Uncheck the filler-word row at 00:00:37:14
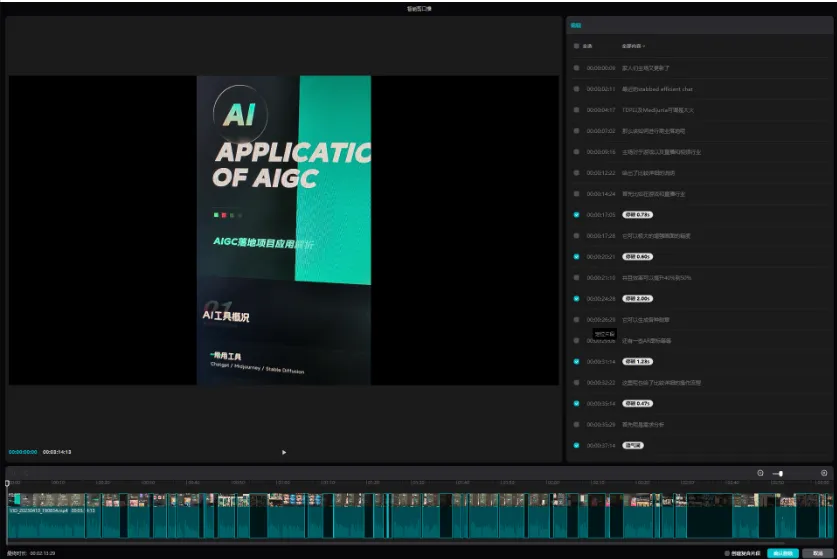This screenshot has width=837, height=559. (x=576, y=445)
